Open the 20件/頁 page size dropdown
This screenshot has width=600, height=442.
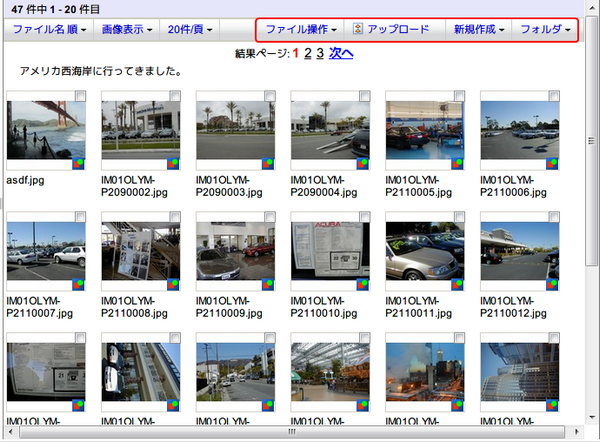pyautogui.click(x=190, y=29)
